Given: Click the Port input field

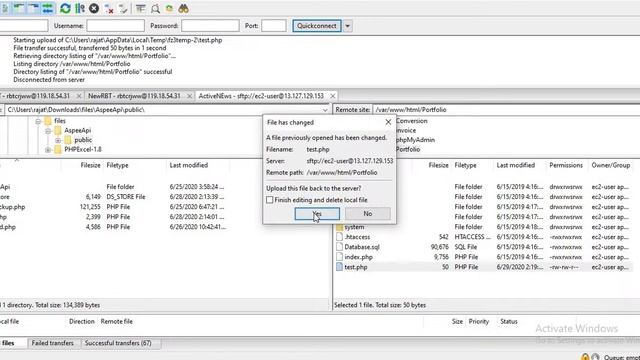Looking at the screenshot, I should pos(274,26).
